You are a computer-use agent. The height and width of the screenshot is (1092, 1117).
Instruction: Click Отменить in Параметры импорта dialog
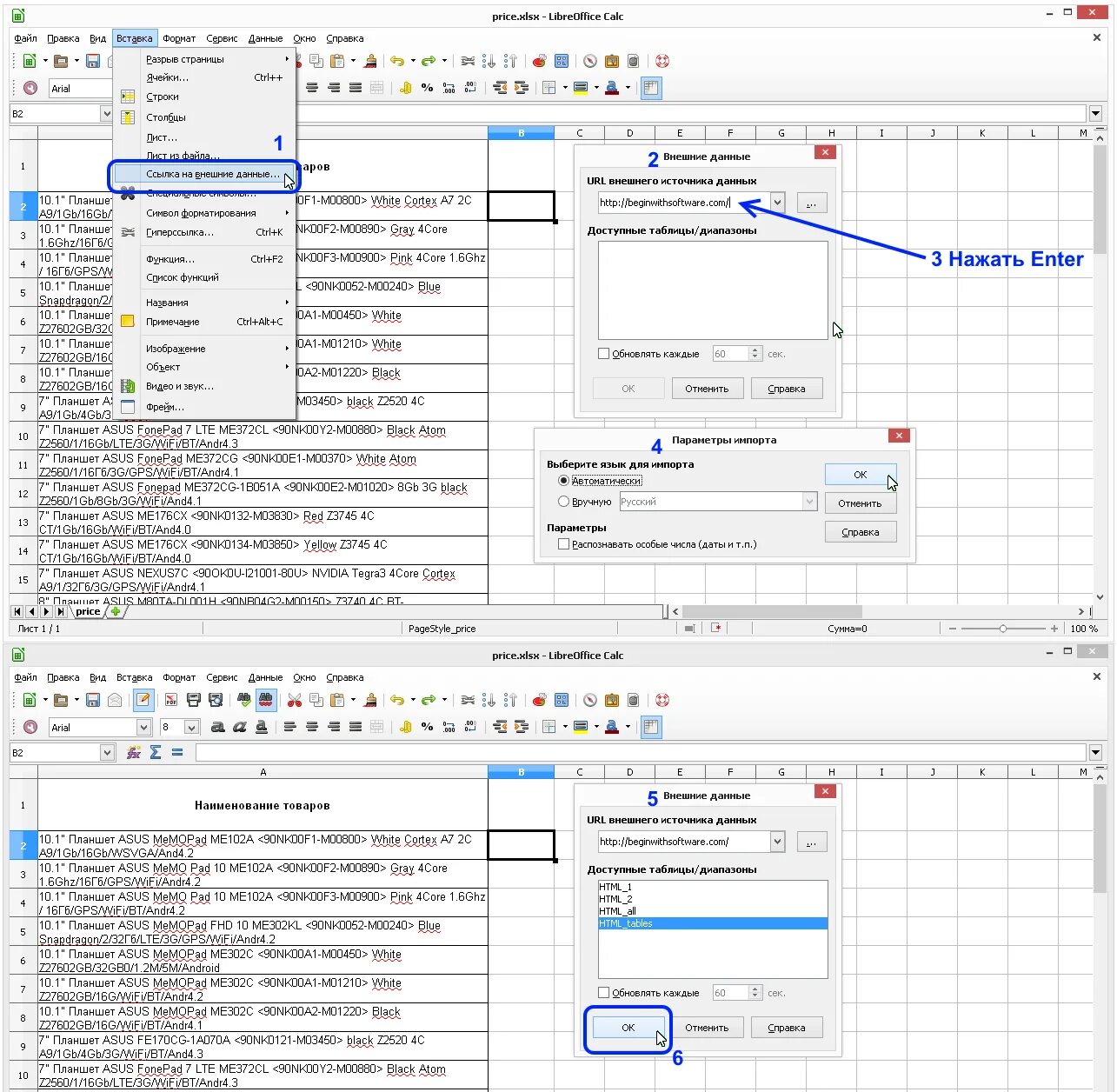(860, 503)
